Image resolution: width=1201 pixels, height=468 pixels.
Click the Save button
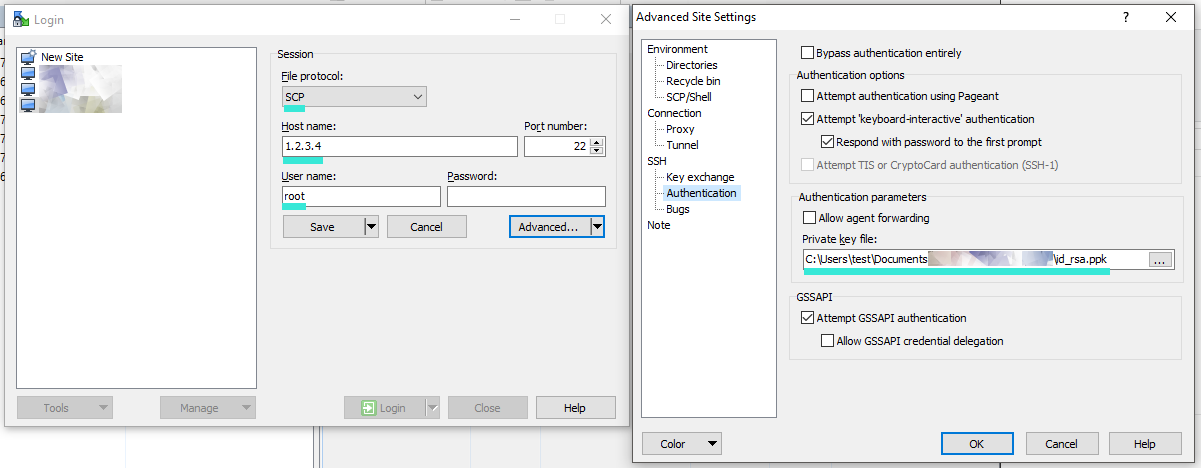coord(322,227)
